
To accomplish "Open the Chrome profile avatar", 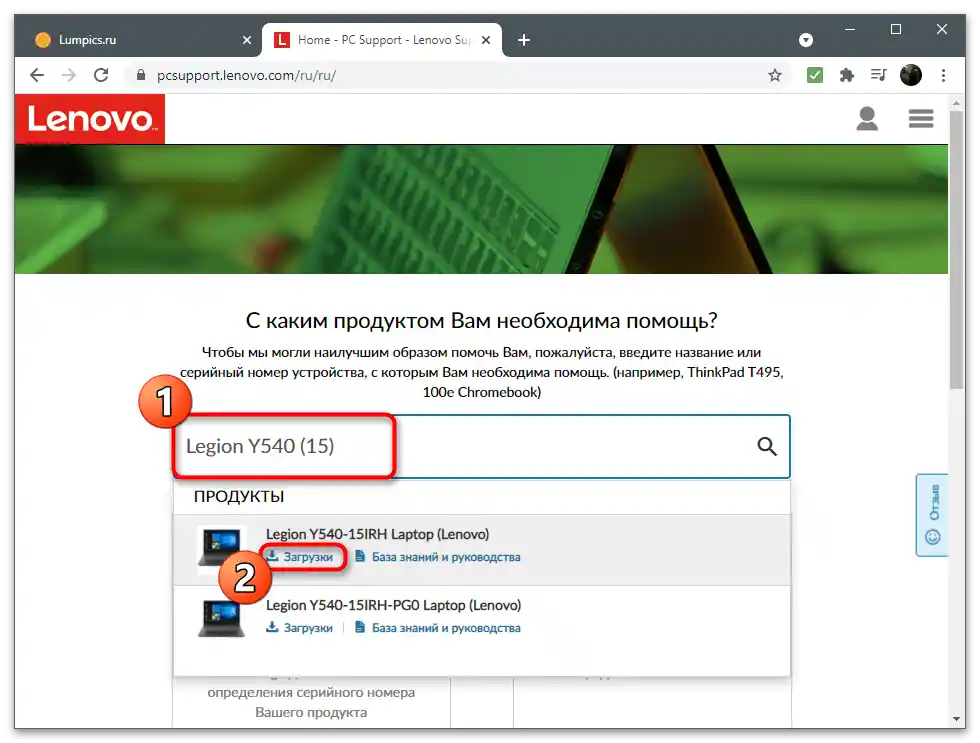I will pos(911,76).
